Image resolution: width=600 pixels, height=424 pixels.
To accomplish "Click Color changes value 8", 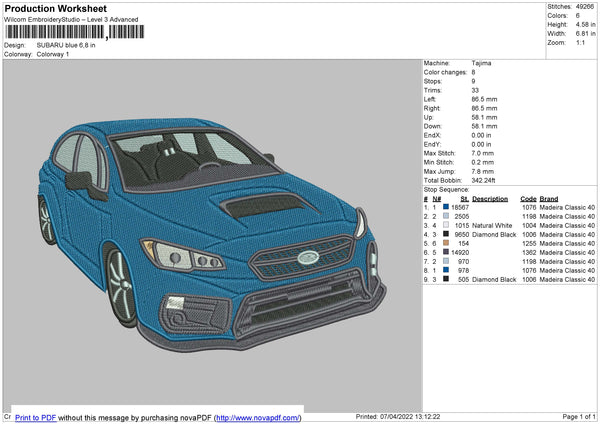I will (x=473, y=72).
